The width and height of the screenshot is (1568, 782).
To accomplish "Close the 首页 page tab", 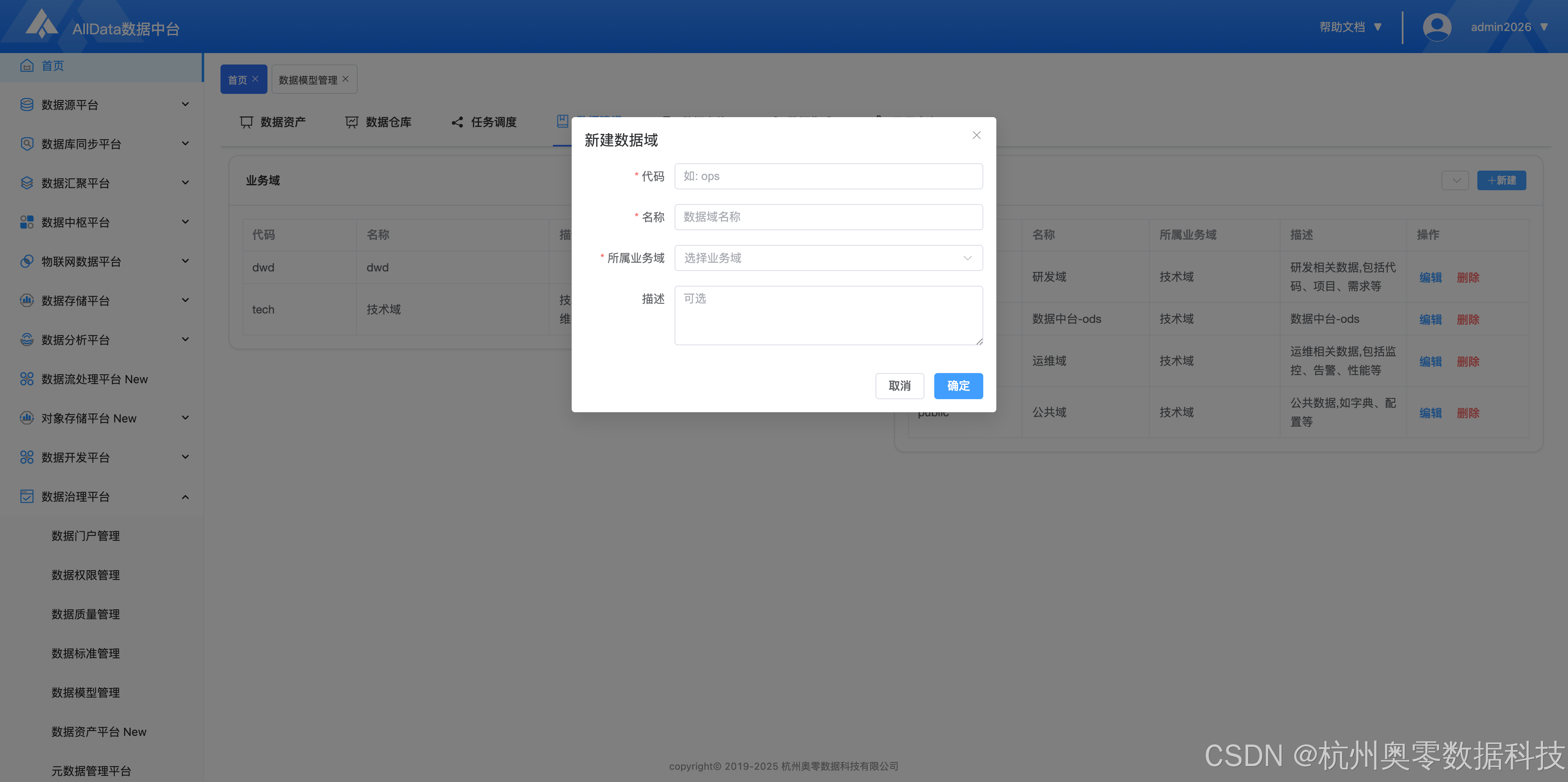I will [x=256, y=79].
